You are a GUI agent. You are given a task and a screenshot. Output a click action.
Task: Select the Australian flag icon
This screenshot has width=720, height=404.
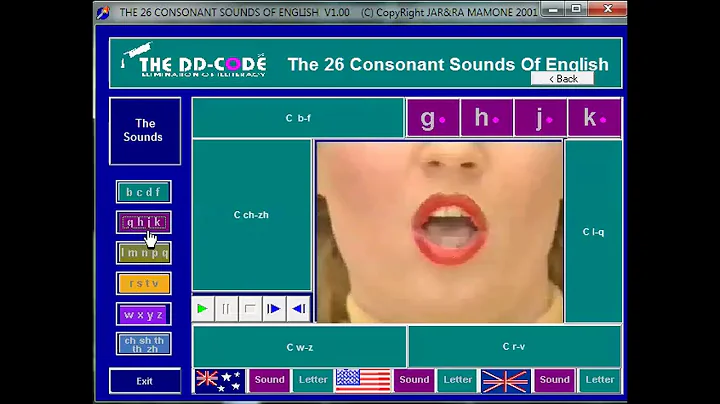tap(220, 381)
